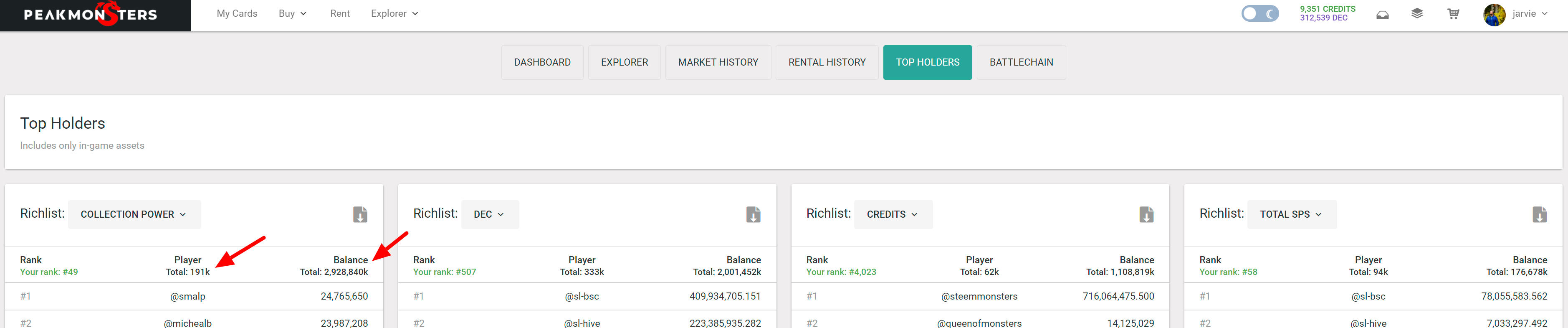Open @sl-bsc in the Total SPS list
This screenshot has height=328, width=1568.
click(1368, 296)
